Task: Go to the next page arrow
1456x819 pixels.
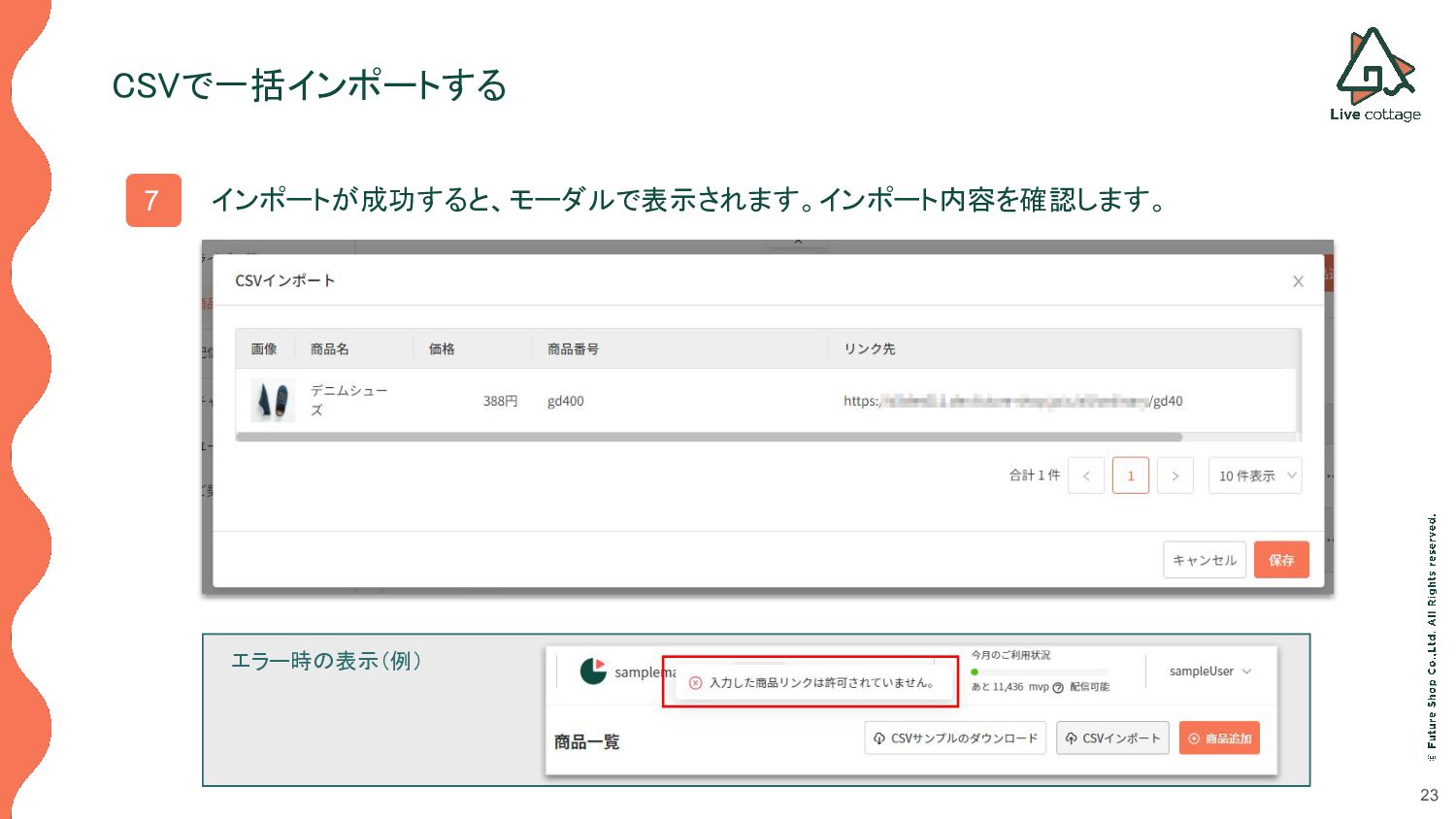Action: (x=1175, y=475)
